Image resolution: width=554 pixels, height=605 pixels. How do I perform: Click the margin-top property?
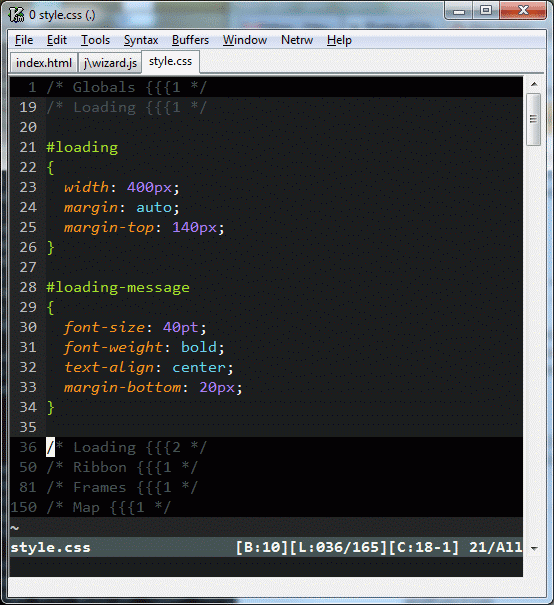point(109,228)
